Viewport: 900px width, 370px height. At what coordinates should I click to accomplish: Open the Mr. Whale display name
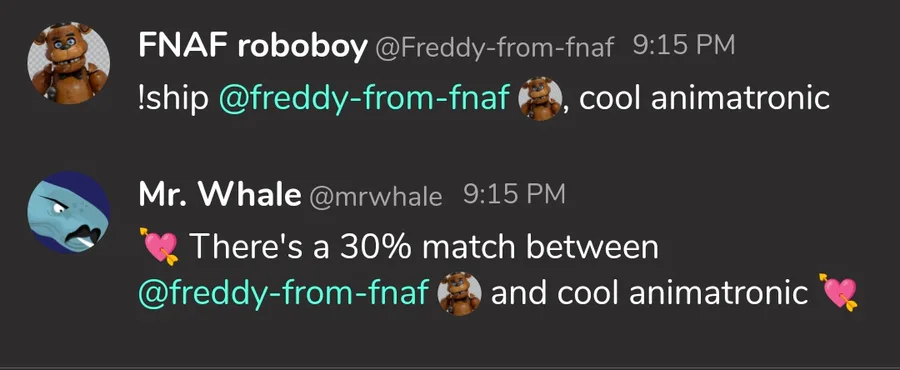click(220, 196)
